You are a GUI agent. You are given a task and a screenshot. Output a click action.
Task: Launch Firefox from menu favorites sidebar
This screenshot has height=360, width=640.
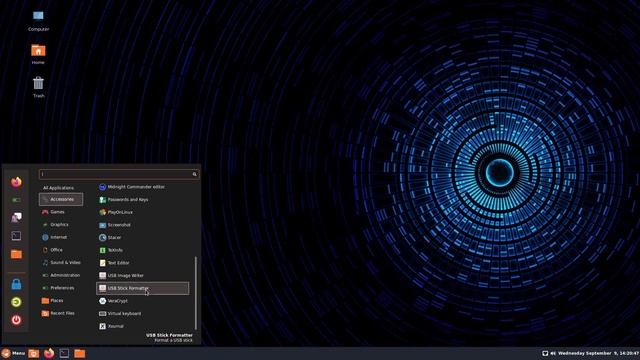(x=16, y=182)
